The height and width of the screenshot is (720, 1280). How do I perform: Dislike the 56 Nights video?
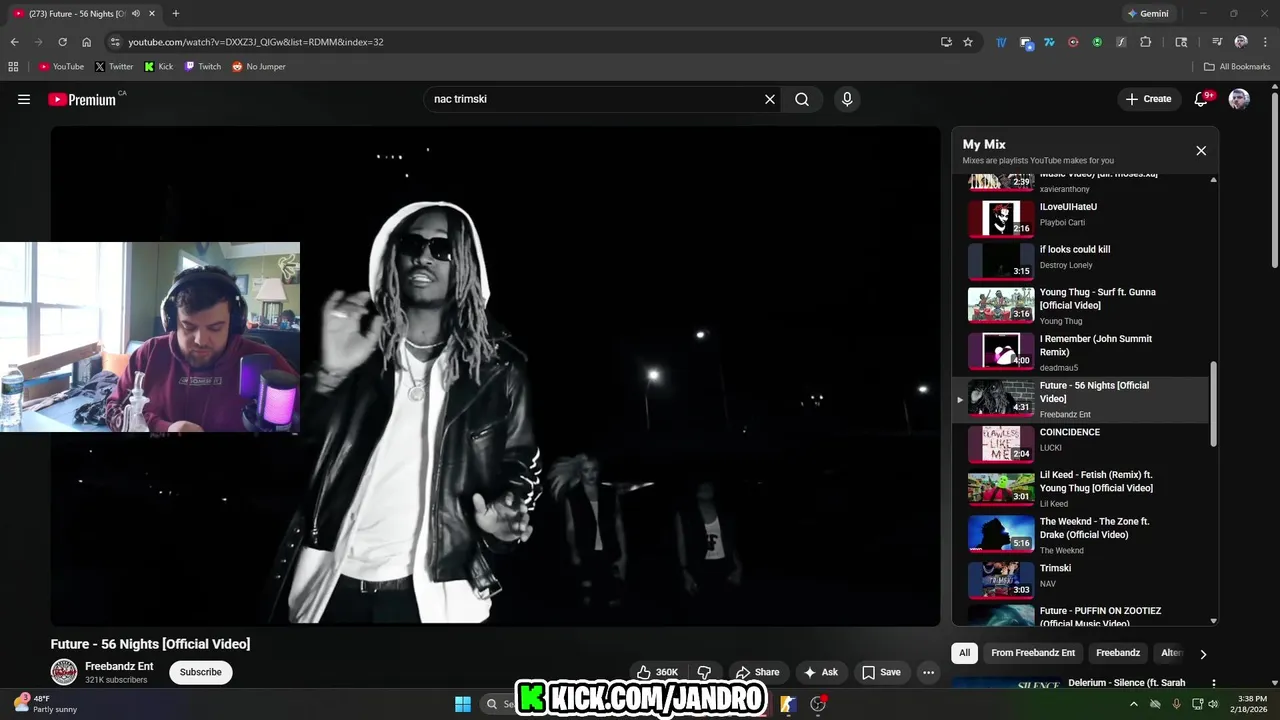pos(704,672)
